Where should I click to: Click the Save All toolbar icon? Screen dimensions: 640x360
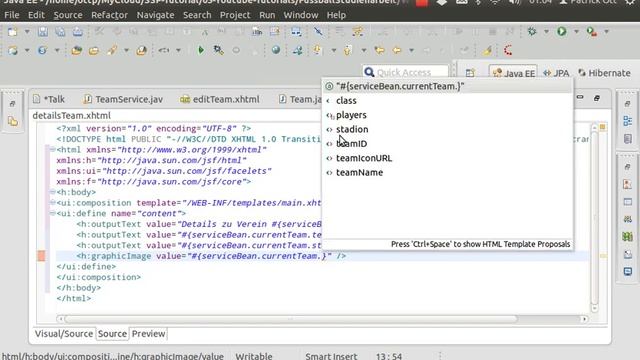pyautogui.click(x=60, y=32)
